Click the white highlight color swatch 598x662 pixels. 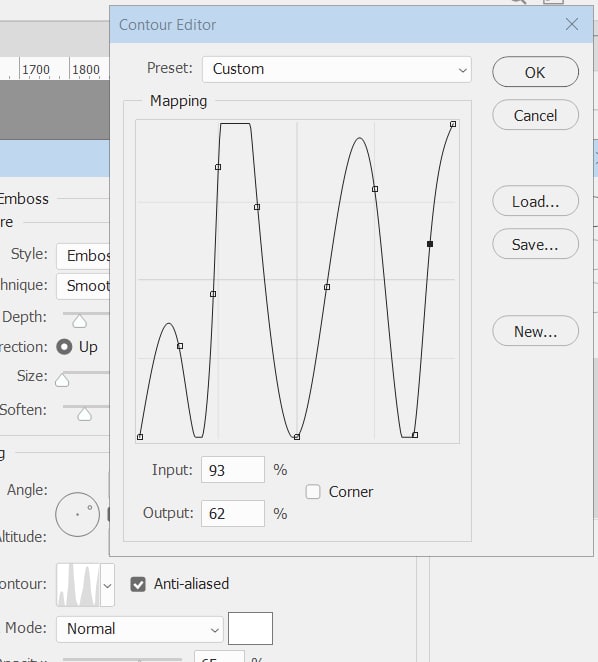click(250, 629)
